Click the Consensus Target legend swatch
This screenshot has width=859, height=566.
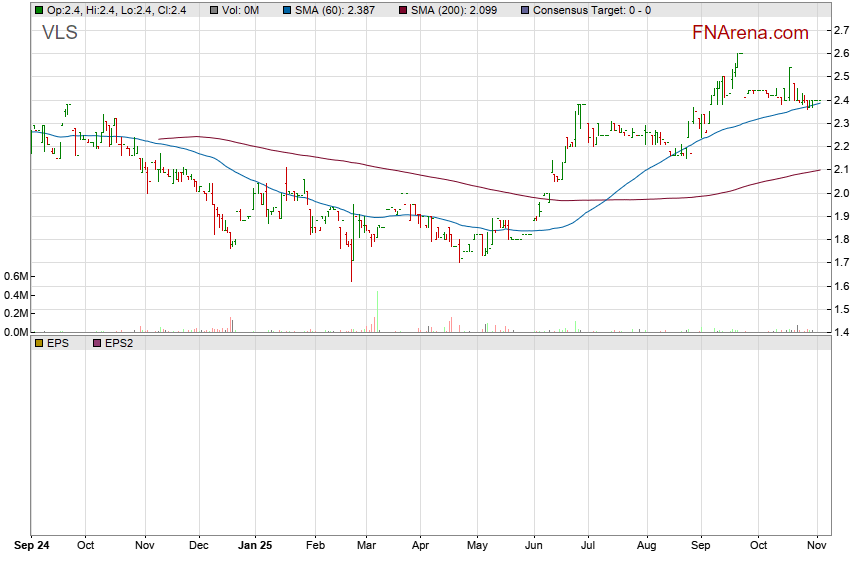click(524, 10)
